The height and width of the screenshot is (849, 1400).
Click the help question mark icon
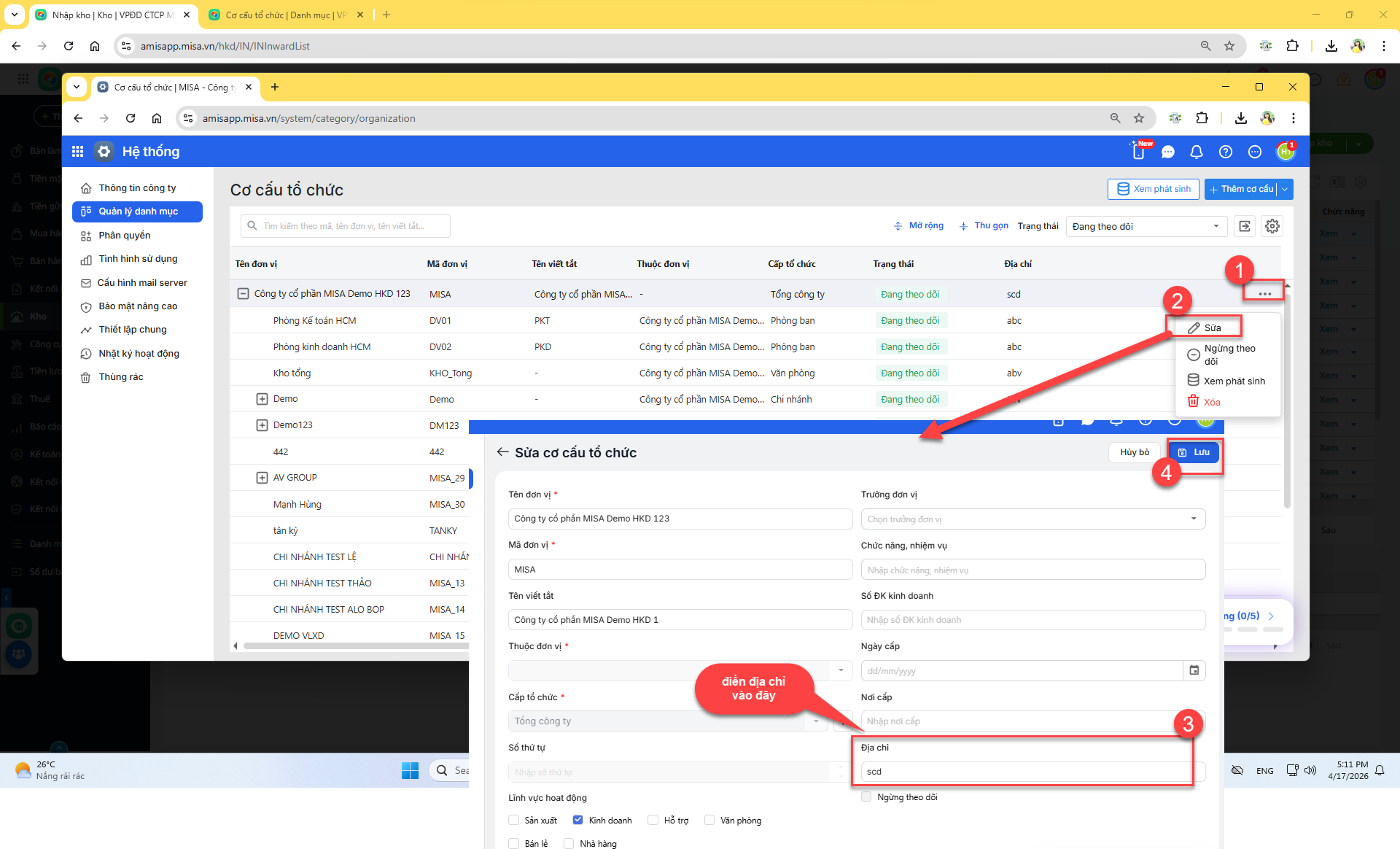pos(1226,152)
